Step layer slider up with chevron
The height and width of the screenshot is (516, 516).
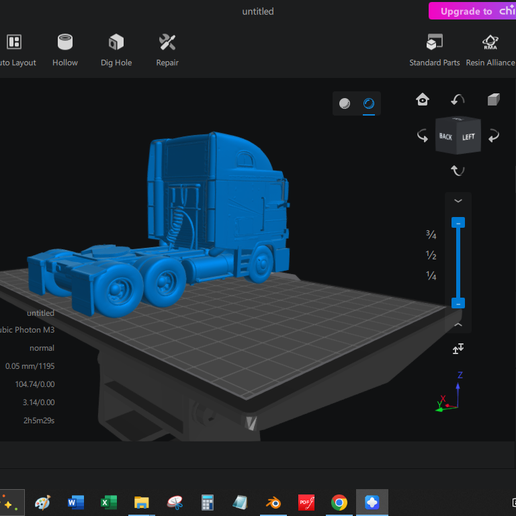tap(458, 325)
